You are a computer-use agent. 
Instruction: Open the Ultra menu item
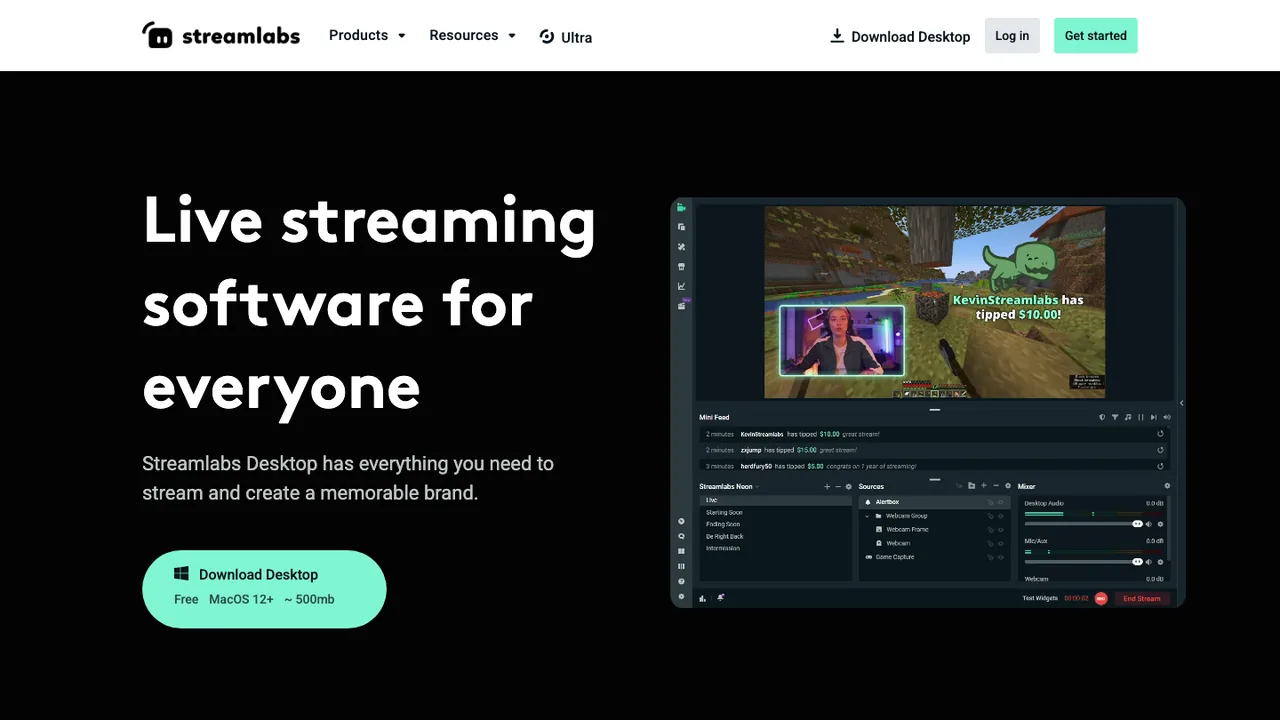[566, 37]
